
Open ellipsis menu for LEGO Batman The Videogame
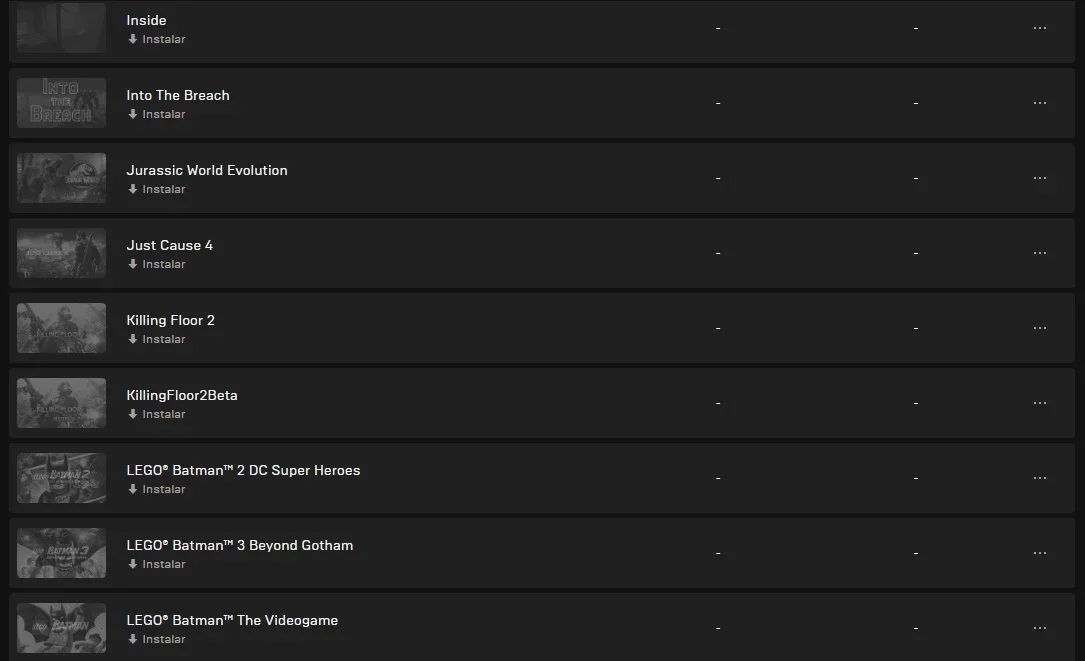[1039, 628]
